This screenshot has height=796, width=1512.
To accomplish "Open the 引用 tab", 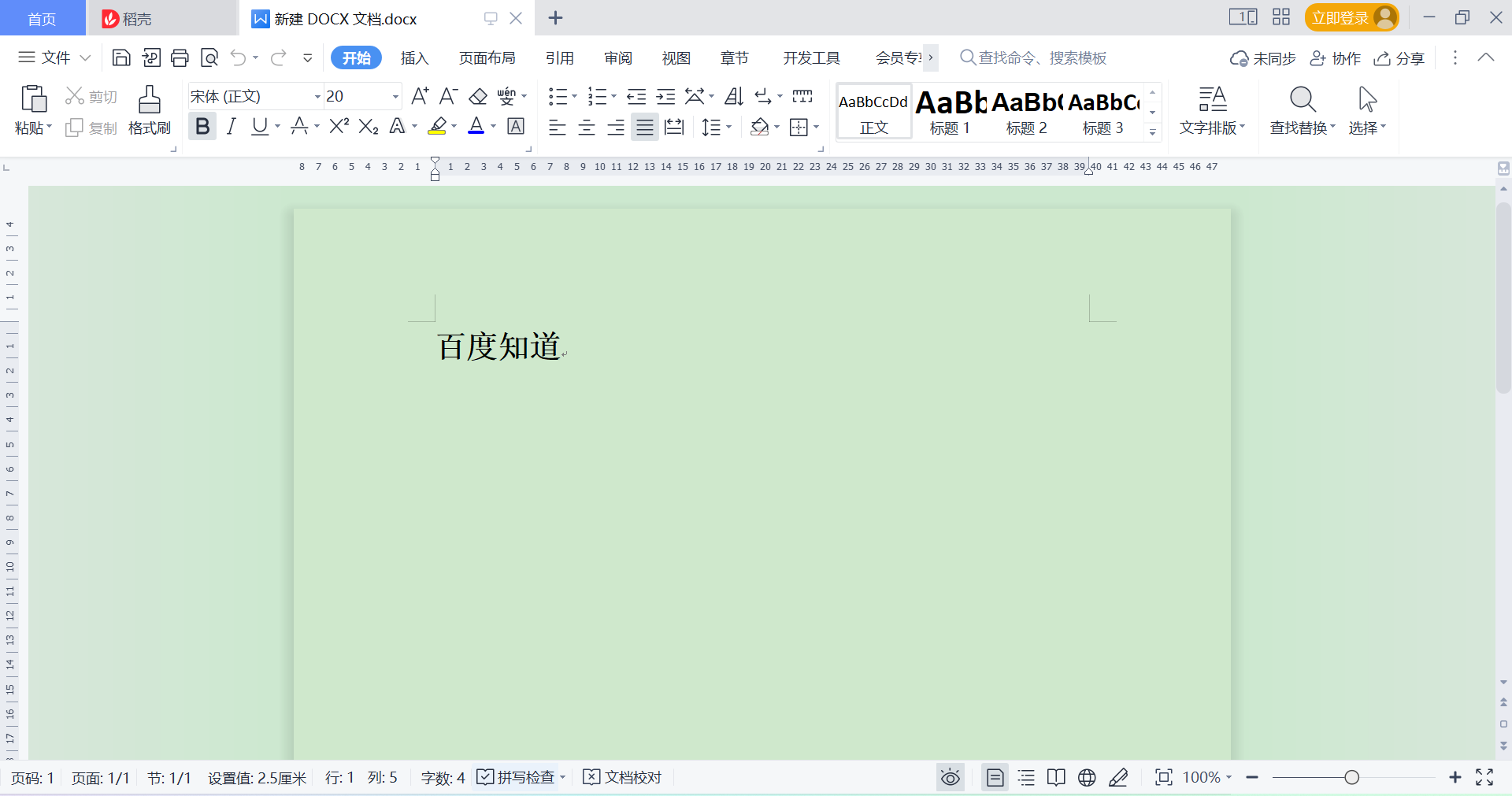I will pyautogui.click(x=560, y=57).
